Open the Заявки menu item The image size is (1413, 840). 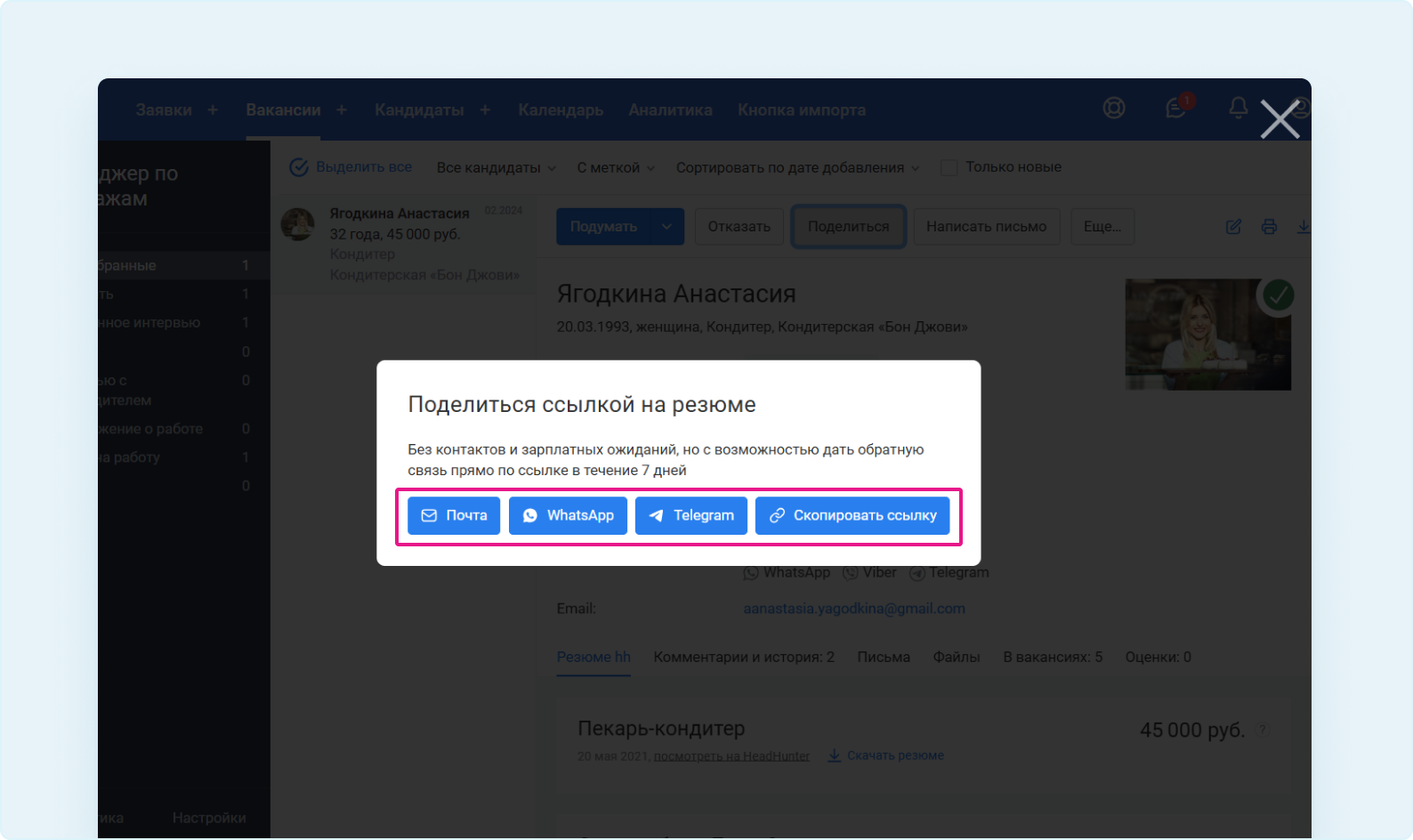[164, 110]
